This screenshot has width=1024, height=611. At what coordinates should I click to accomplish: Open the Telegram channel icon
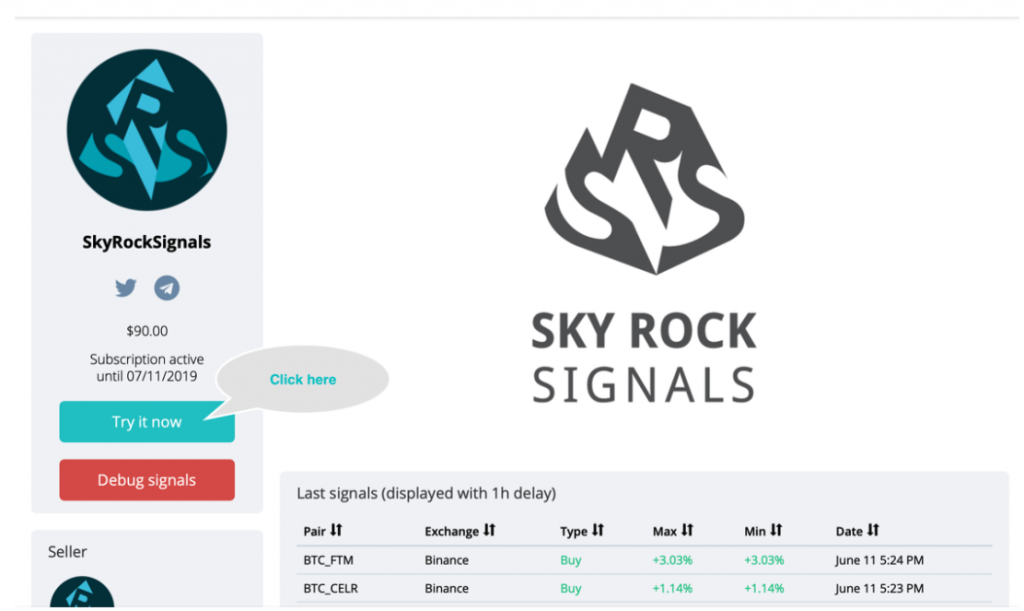167,288
